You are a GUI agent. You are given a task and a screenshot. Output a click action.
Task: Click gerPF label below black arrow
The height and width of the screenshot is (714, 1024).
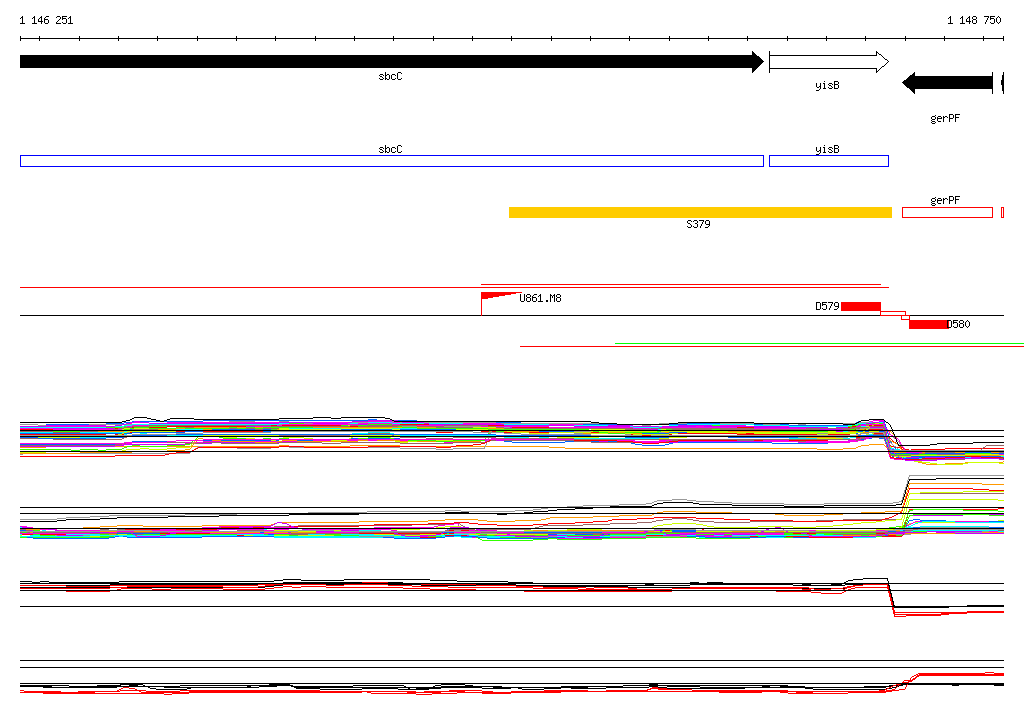pyautogui.click(x=945, y=118)
